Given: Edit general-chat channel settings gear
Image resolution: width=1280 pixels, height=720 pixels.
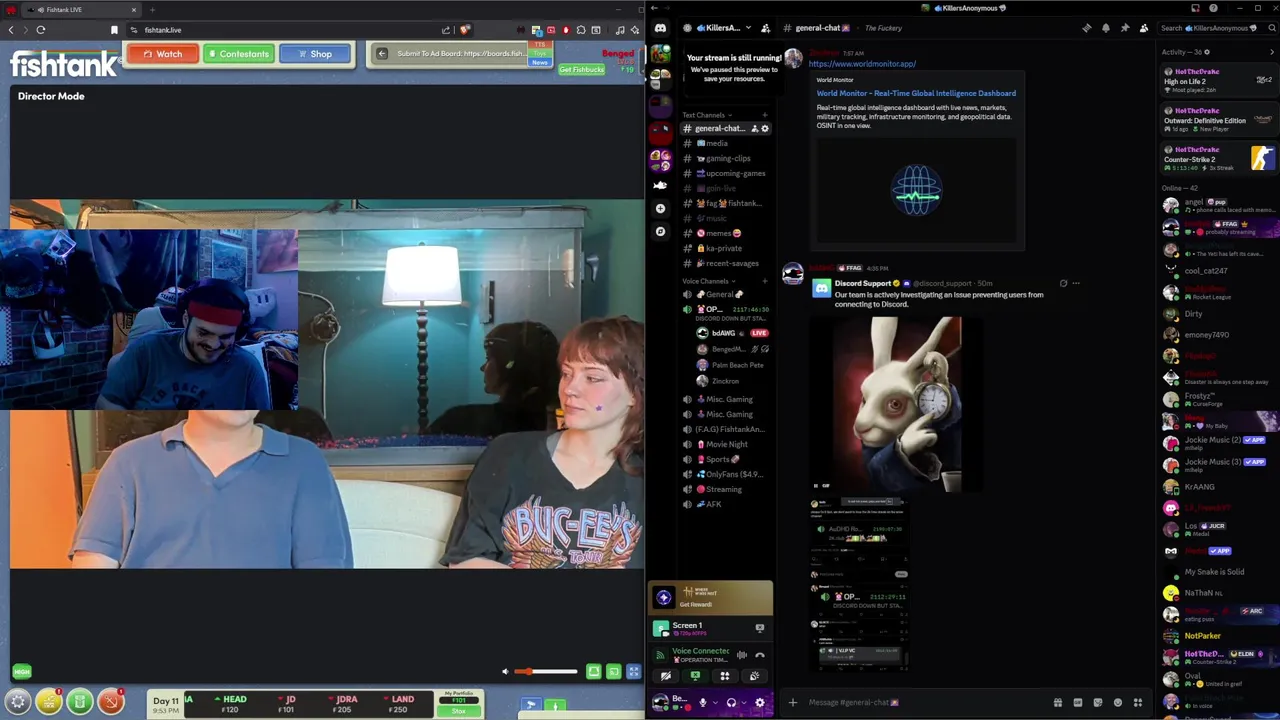Looking at the screenshot, I should coord(765,128).
